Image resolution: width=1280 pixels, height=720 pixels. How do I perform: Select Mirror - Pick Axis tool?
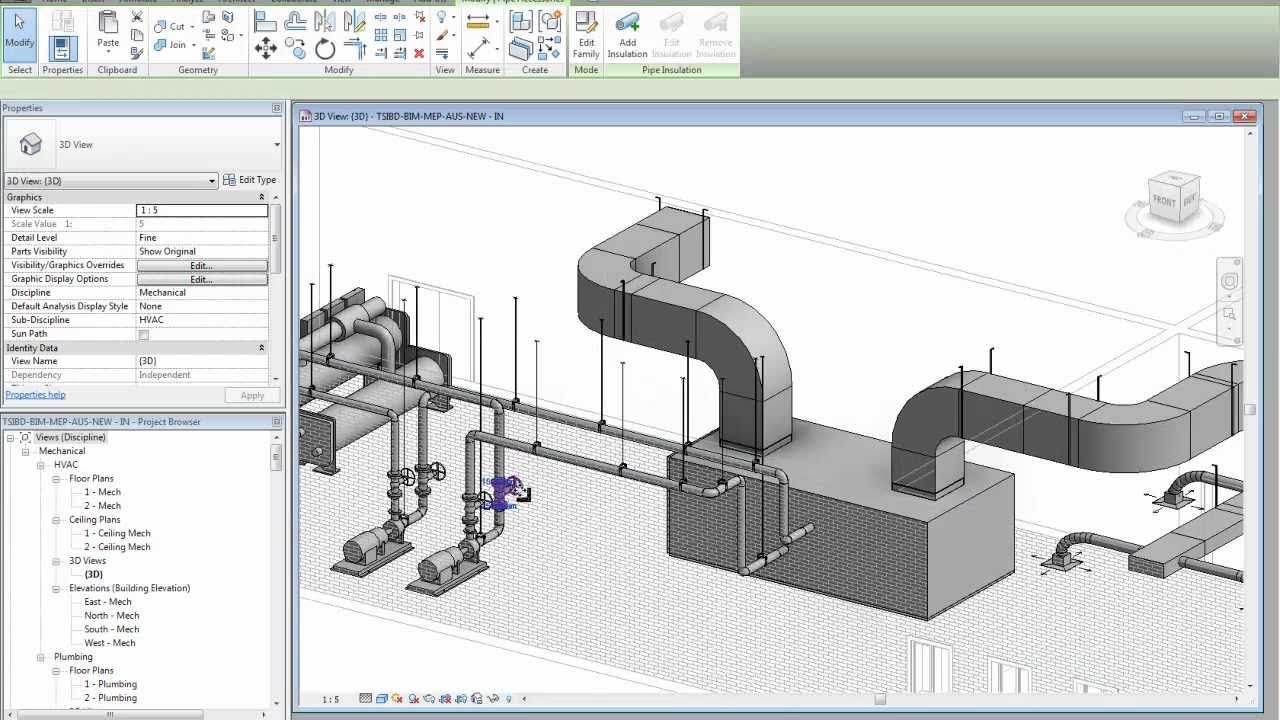tap(325, 21)
